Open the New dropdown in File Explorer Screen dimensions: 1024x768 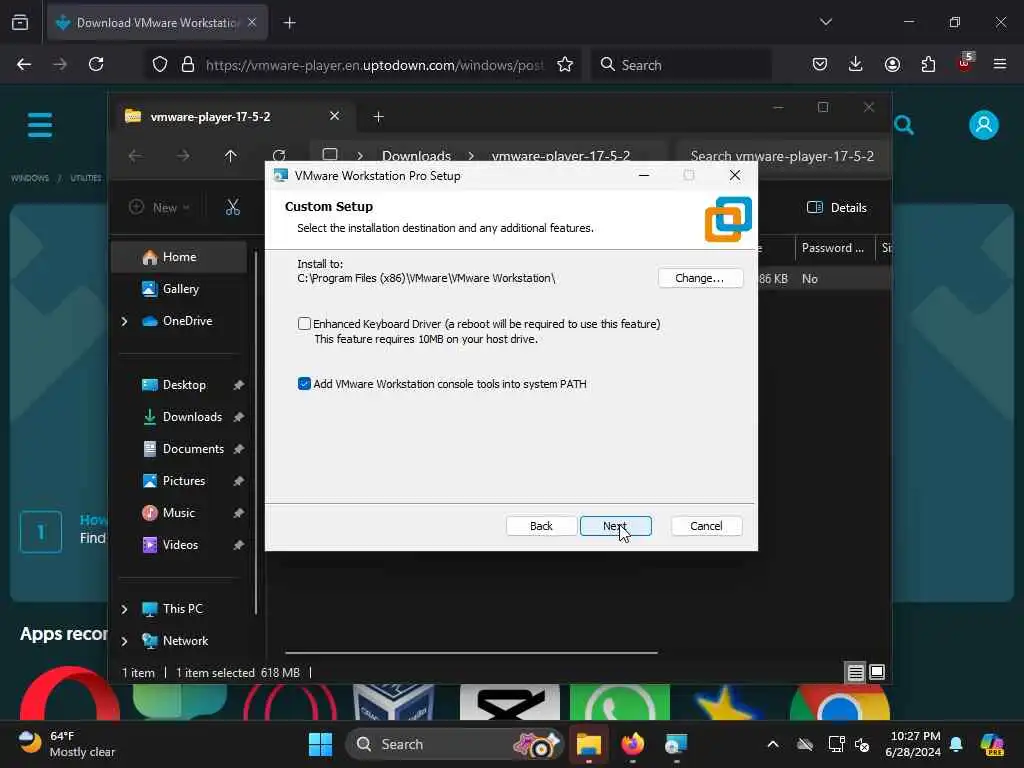pos(159,208)
